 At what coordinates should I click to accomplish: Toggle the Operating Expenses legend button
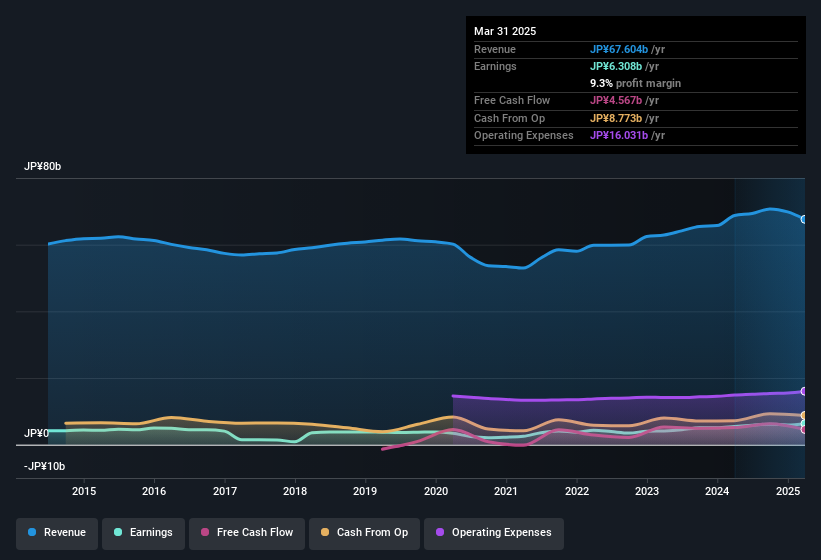494,533
